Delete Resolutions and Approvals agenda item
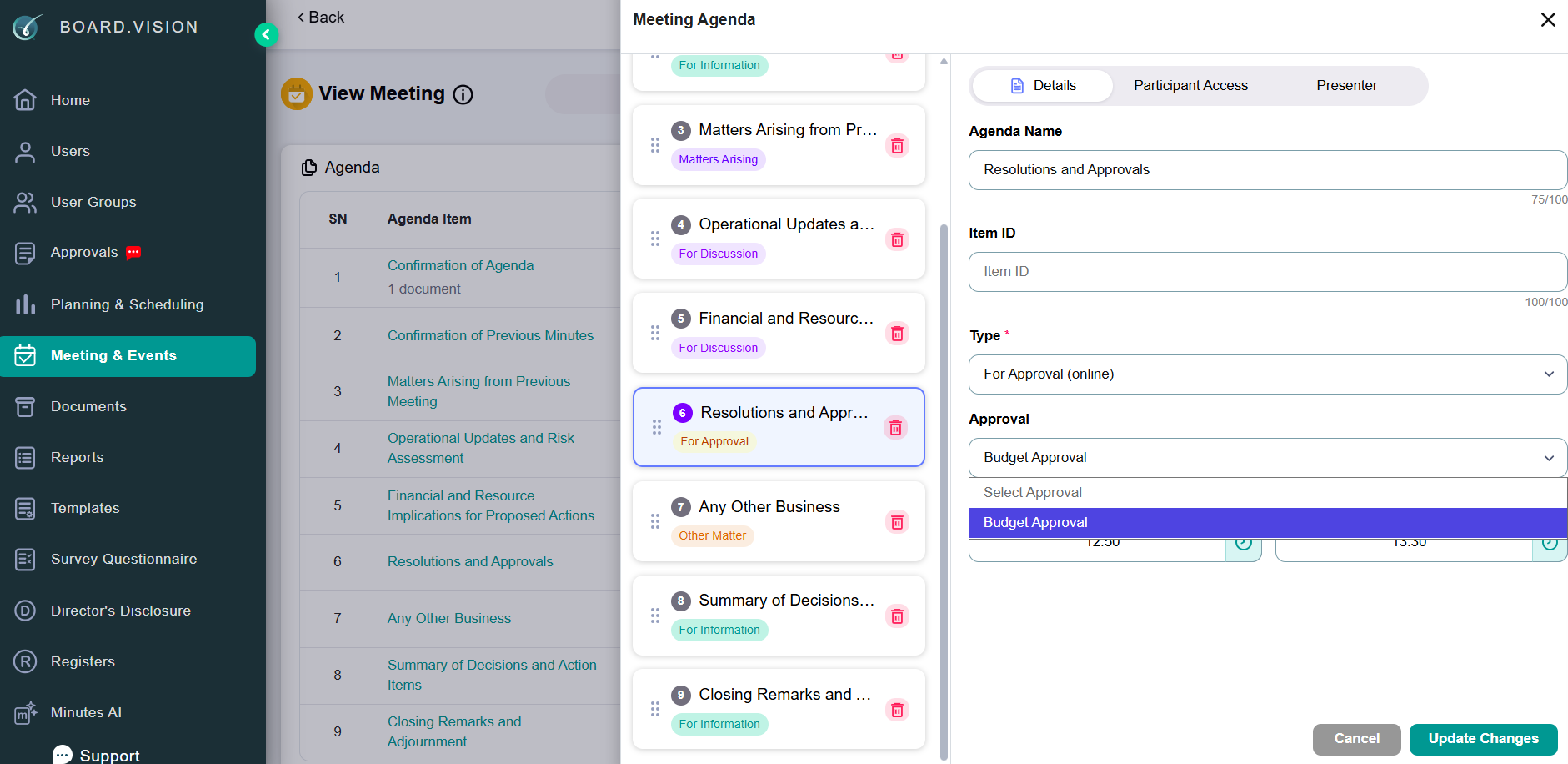1568x764 pixels. tap(895, 428)
